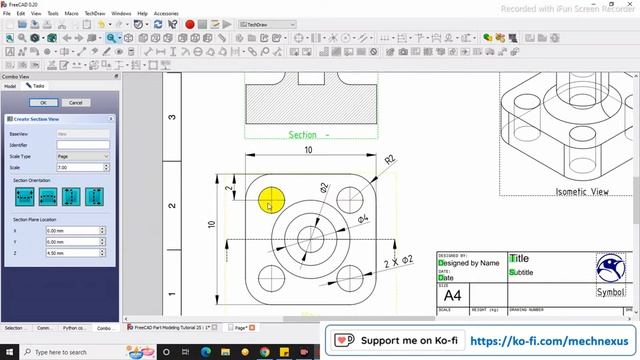Click the Refresh recompute icon
Image resolution: width=640 pixels, height=360 pixels.
pyautogui.click(x=158, y=24)
